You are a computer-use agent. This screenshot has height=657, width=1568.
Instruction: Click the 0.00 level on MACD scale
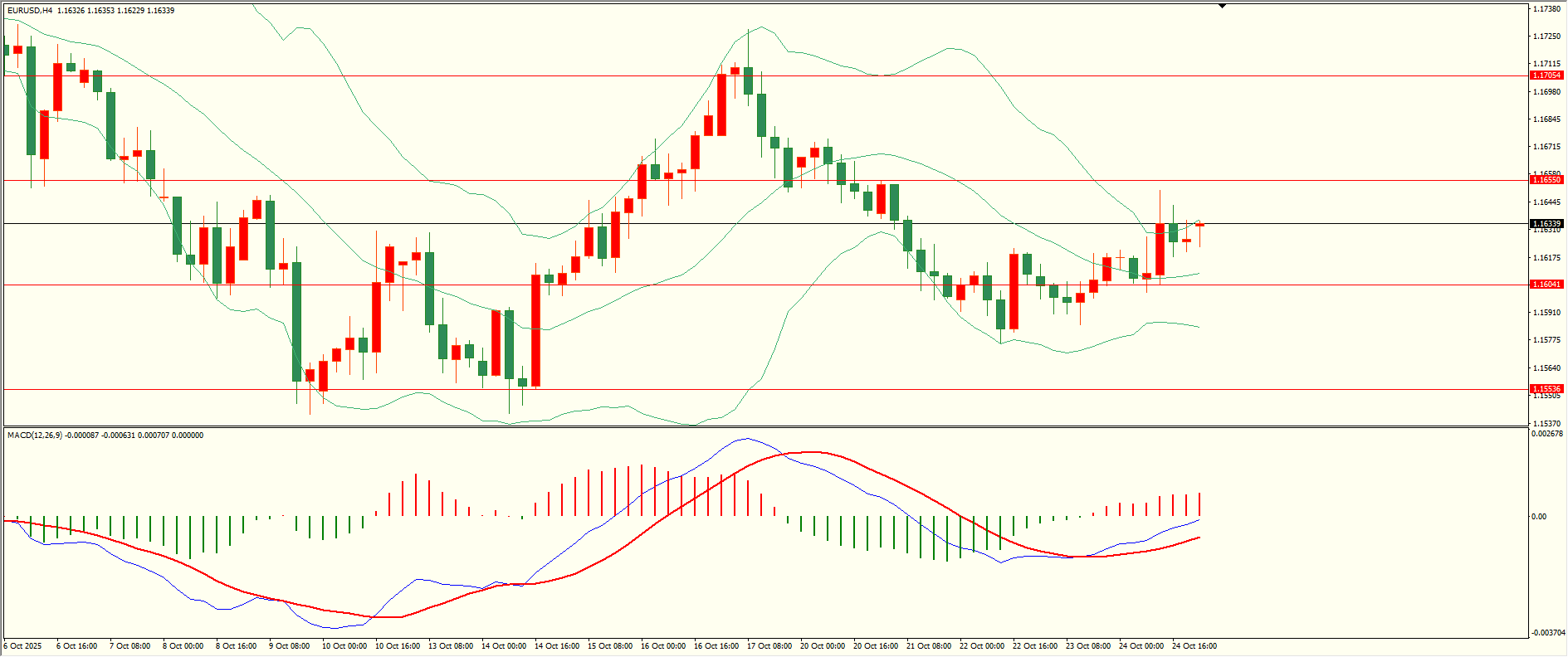[x=1538, y=517]
